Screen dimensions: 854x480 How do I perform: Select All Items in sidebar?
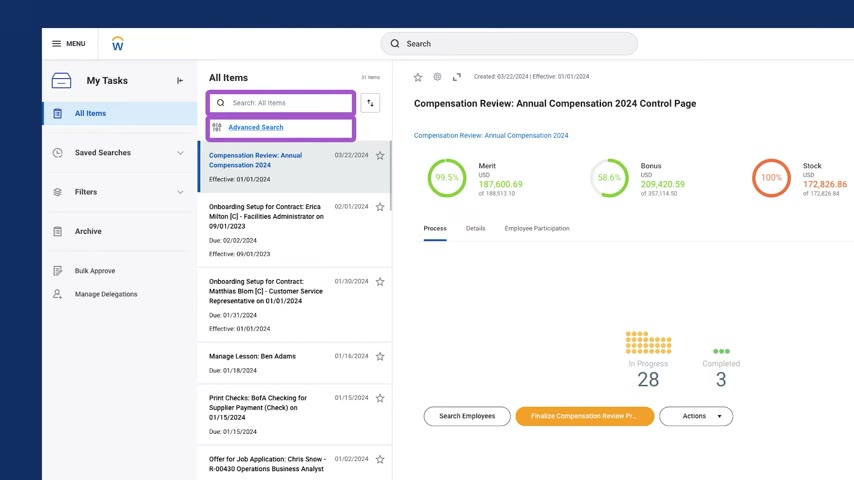(x=120, y=113)
